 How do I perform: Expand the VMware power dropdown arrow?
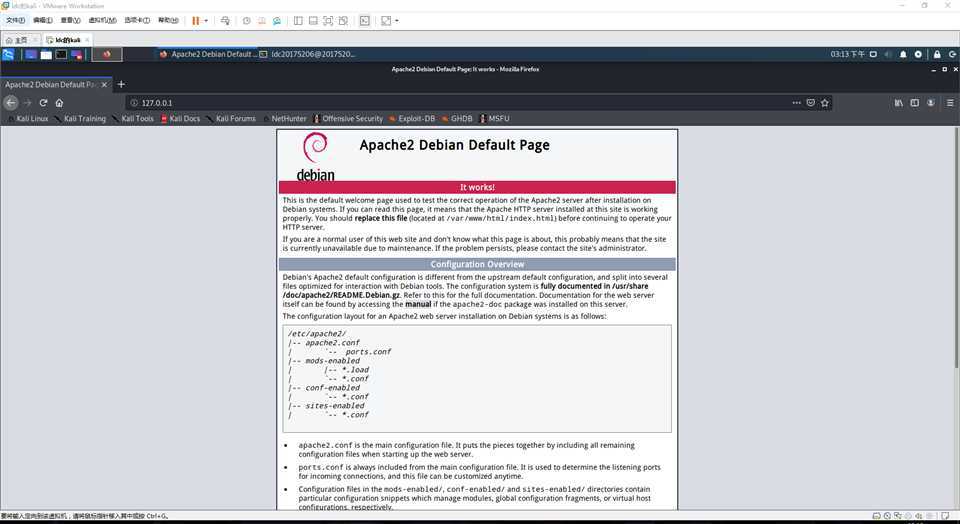point(206,21)
